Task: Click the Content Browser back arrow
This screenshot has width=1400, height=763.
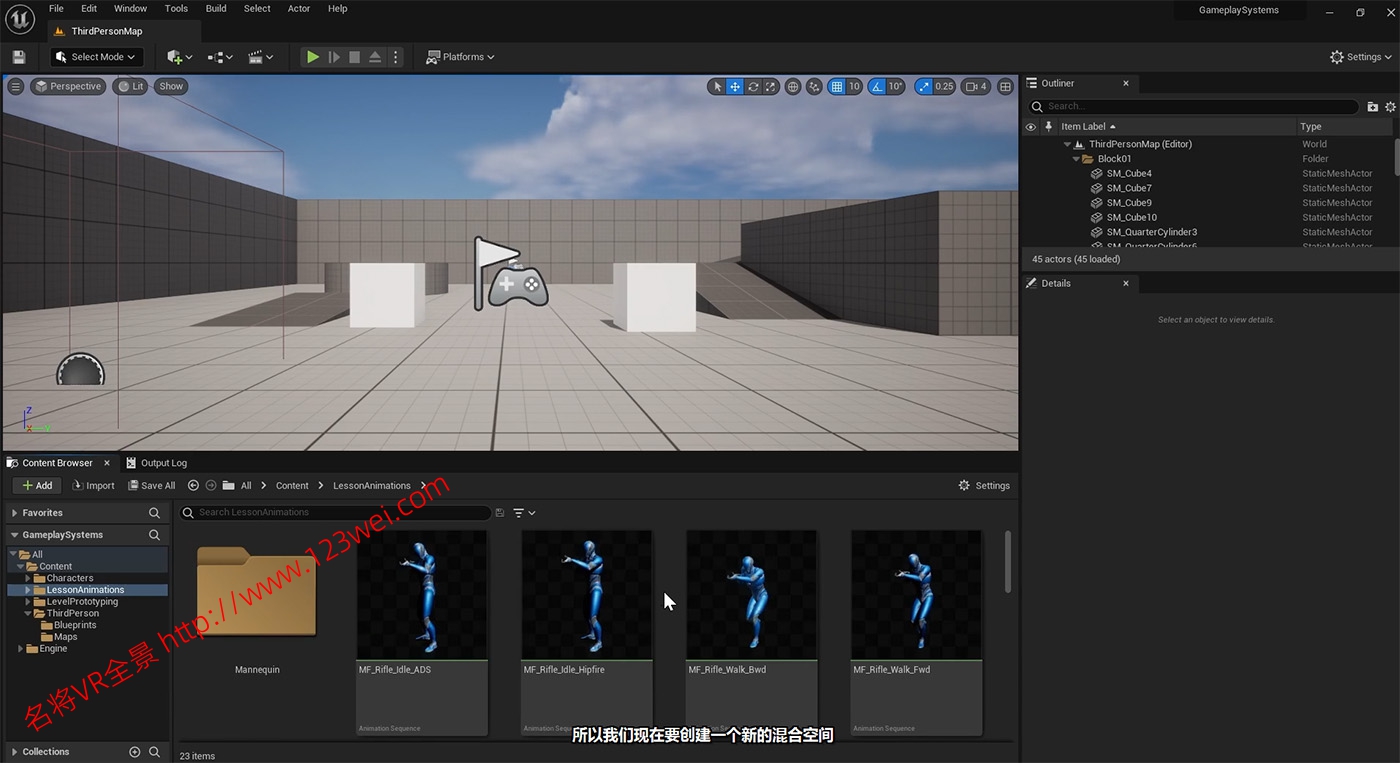Action: coord(193,486)
